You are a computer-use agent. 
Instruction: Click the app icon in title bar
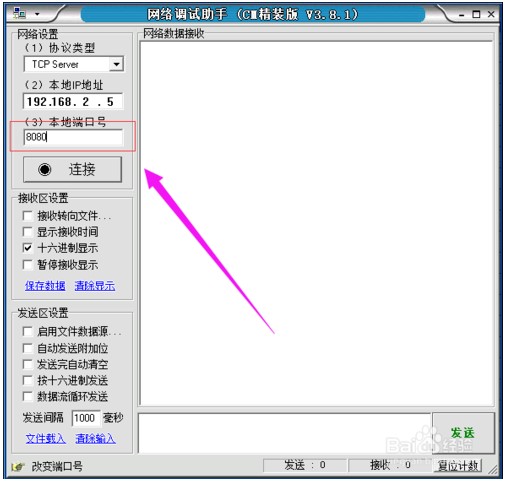(19, 14)
